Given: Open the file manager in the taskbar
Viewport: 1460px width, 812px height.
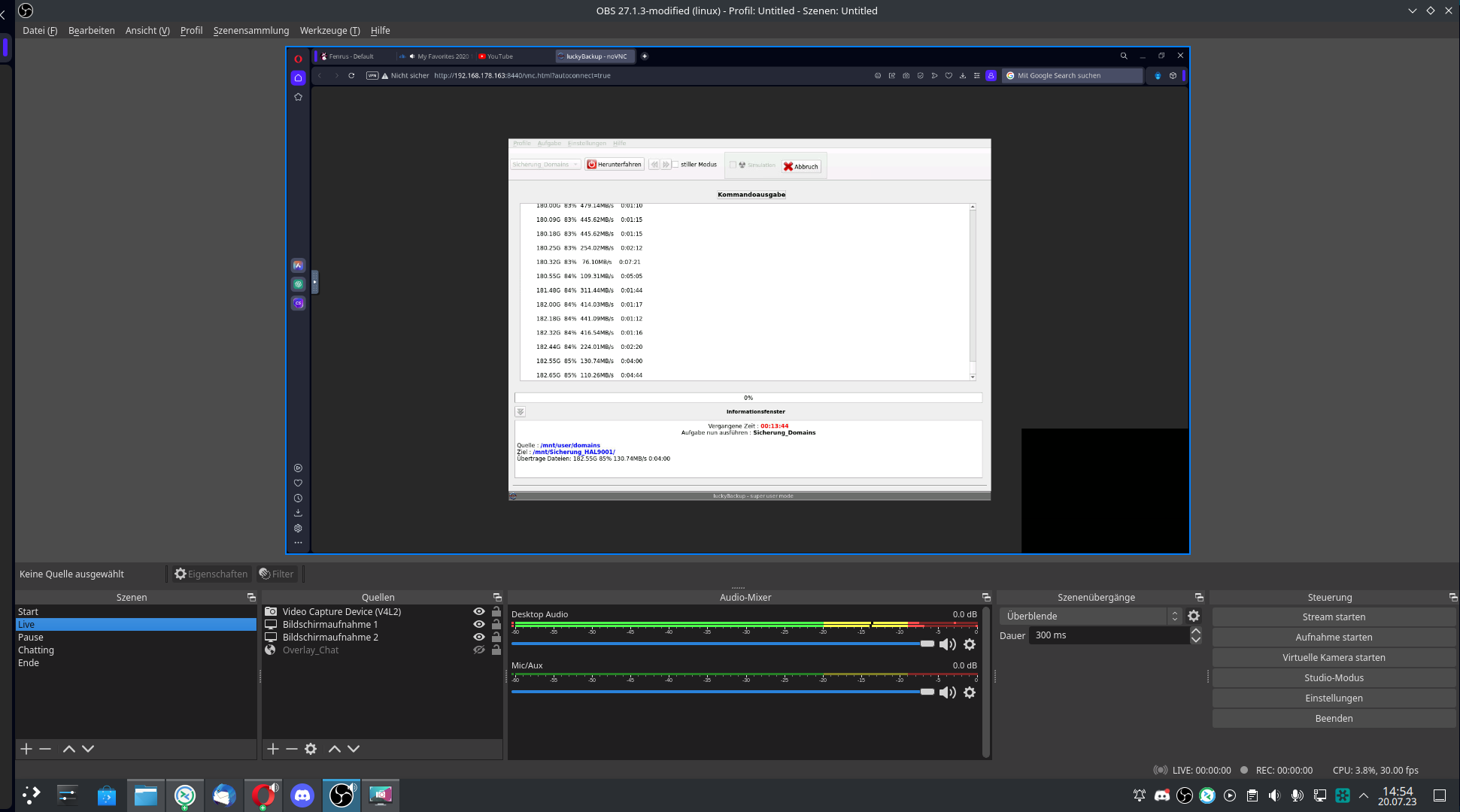Looking at the screenshot, I should pyautogui.click(x=146, y=795).
